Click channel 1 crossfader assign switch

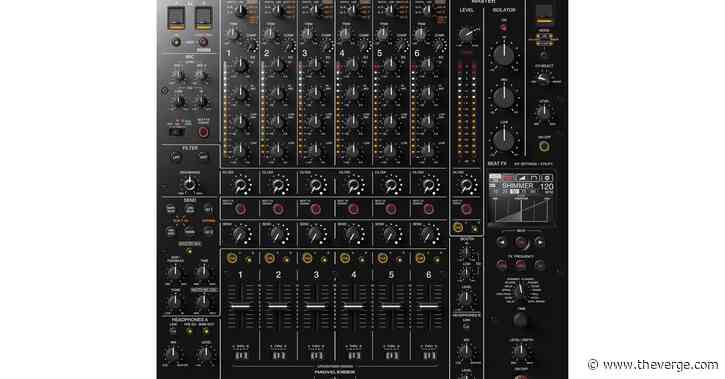click(x=241, y=355)
